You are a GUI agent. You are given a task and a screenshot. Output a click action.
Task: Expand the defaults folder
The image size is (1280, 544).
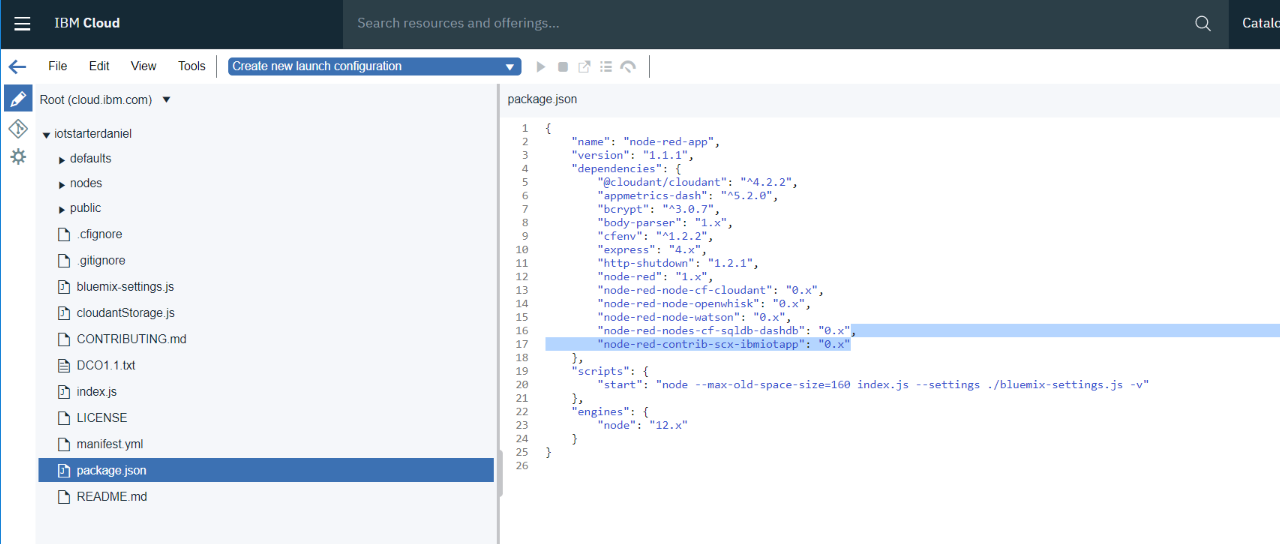pyautogui.click(x=62, y=159)
